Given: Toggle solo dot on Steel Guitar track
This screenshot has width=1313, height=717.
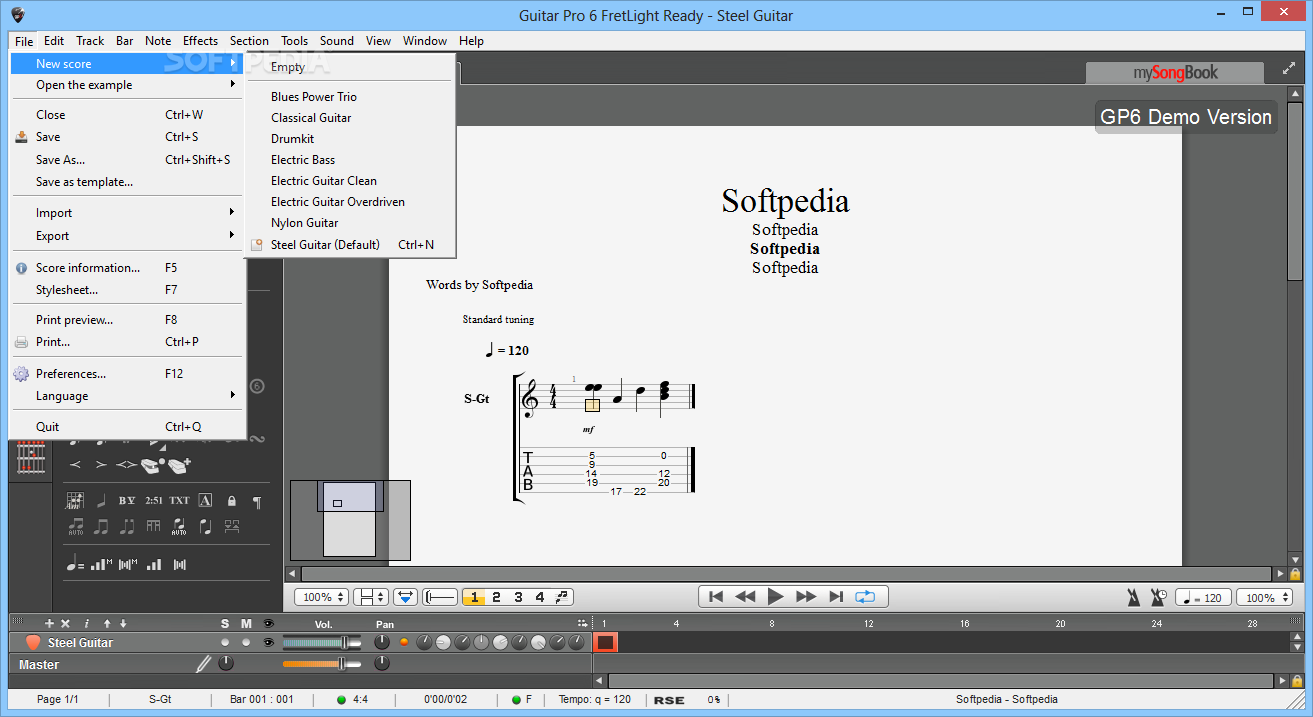Looking at the screenshot, I should (x=225, y=643).
